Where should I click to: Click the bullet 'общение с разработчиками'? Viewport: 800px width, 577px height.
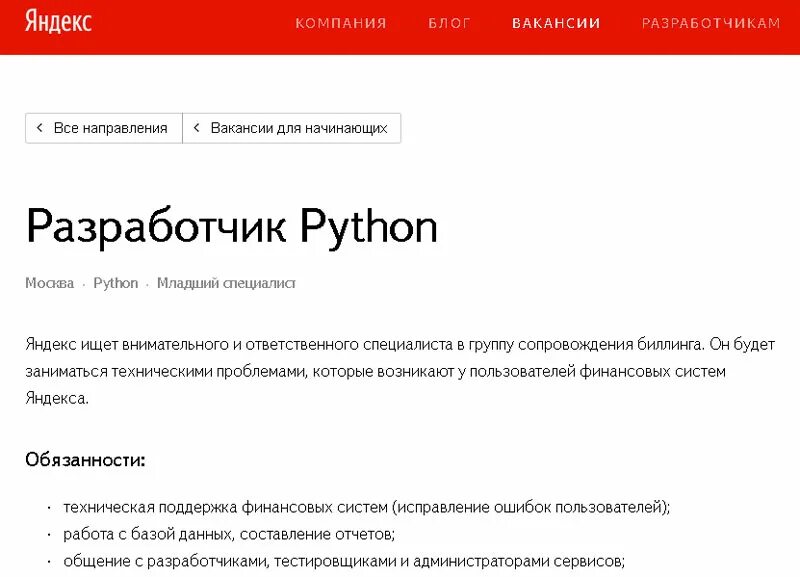click(x=344, y=561)
